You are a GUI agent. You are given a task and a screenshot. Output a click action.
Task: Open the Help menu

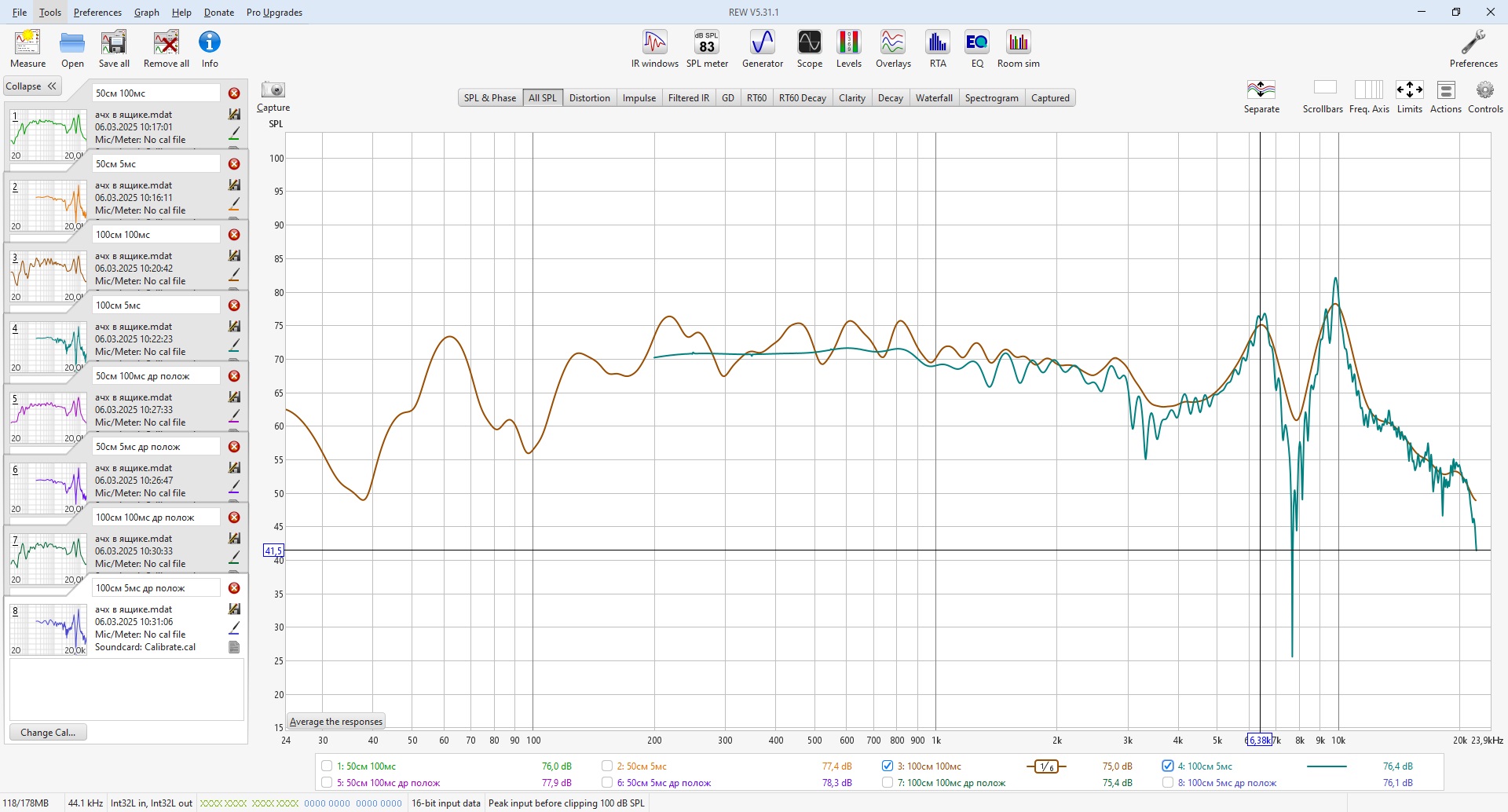click(x=181, y=13)
